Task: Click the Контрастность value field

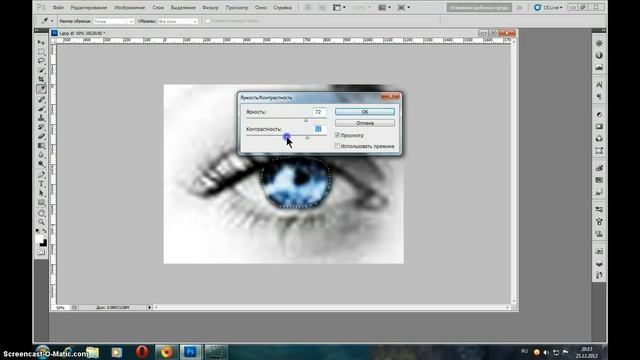Action: coord(319,129)
